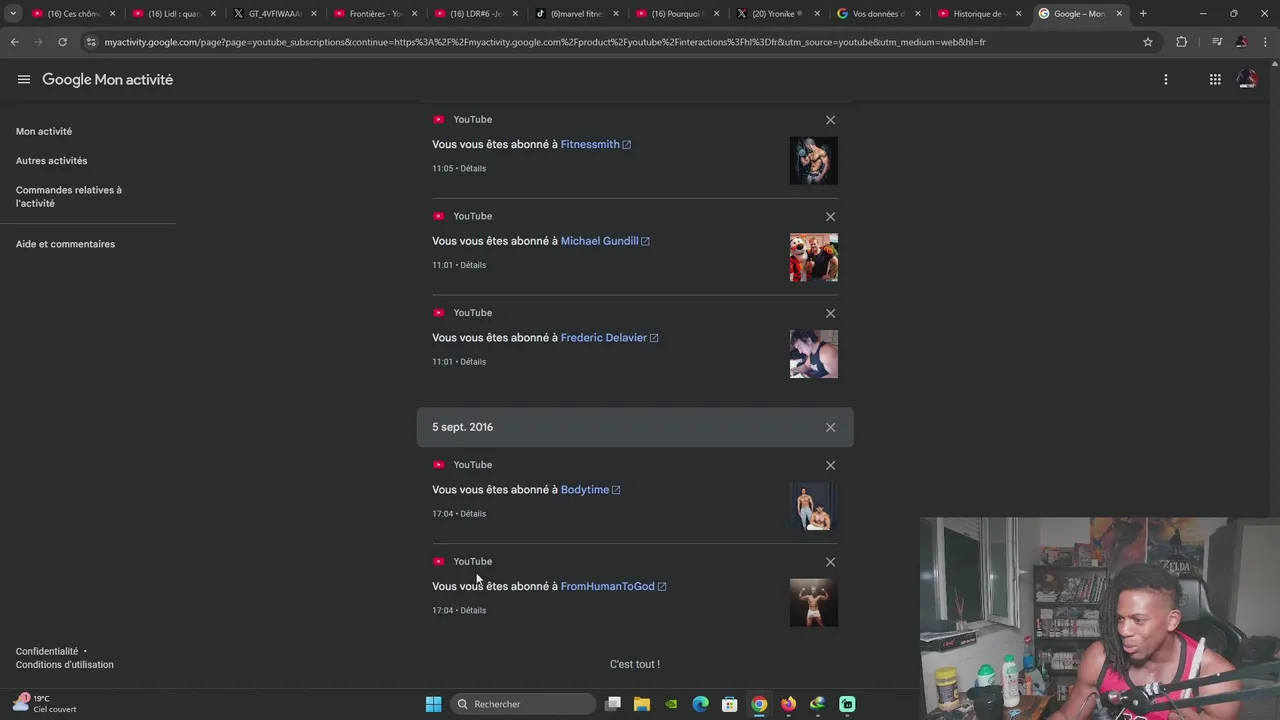Go back to previous page

pos(14,42)
